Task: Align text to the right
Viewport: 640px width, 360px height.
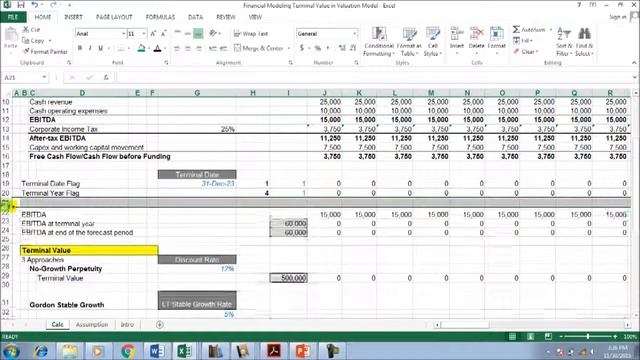Action: point(199,48)
